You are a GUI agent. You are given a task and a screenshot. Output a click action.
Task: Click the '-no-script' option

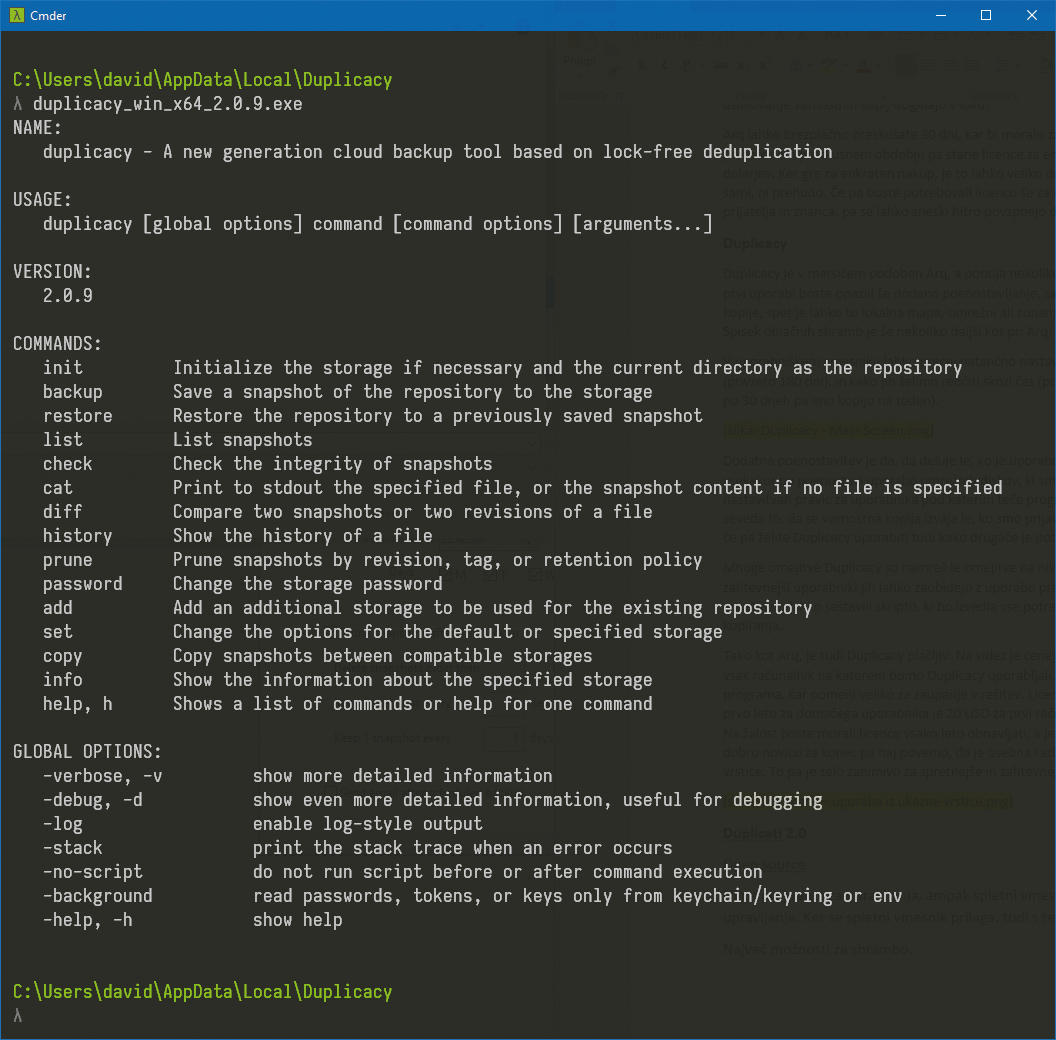coord(92,872)
